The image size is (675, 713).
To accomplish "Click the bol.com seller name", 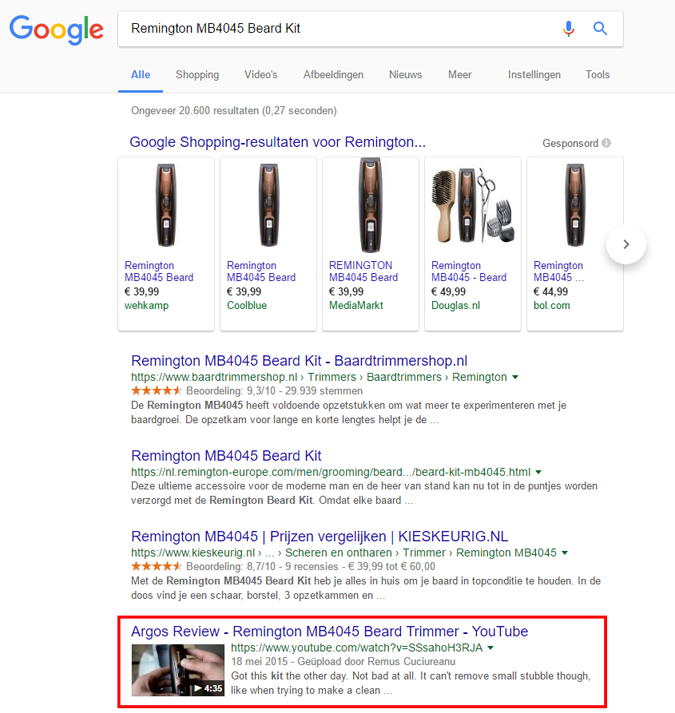I will click(551, 306).
